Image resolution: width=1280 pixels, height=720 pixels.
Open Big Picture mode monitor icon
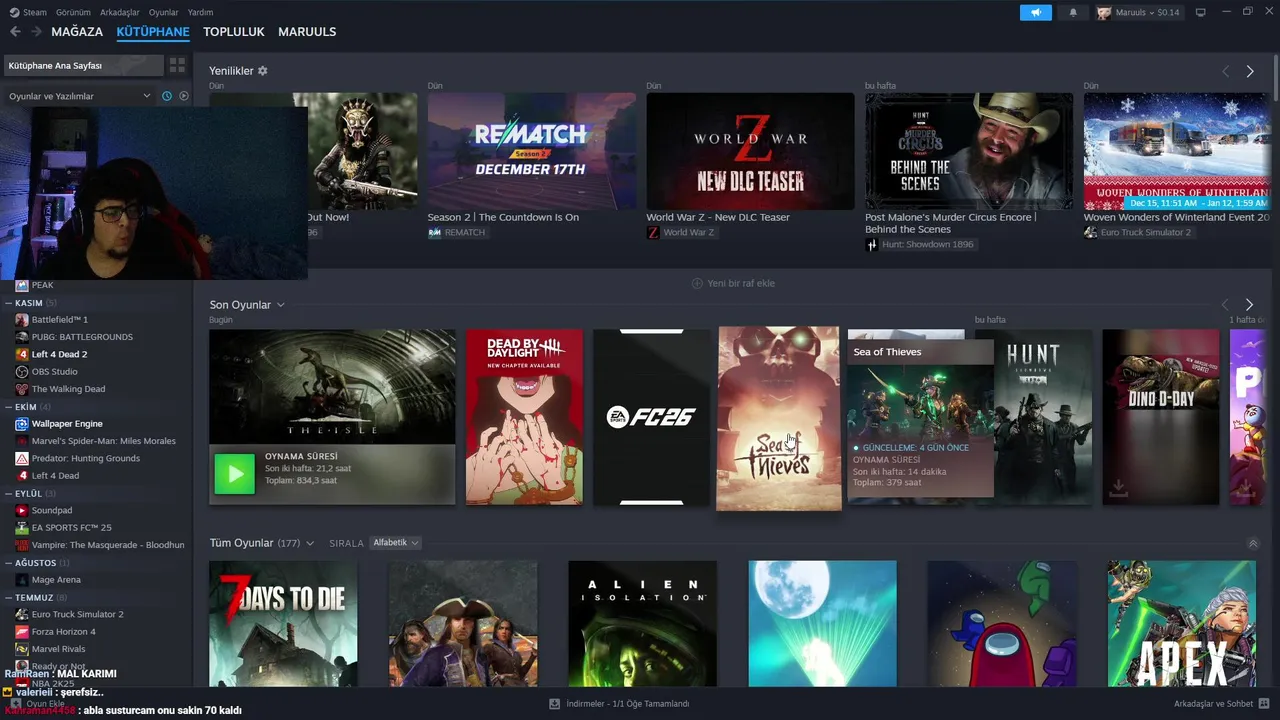click(1201, 12)
